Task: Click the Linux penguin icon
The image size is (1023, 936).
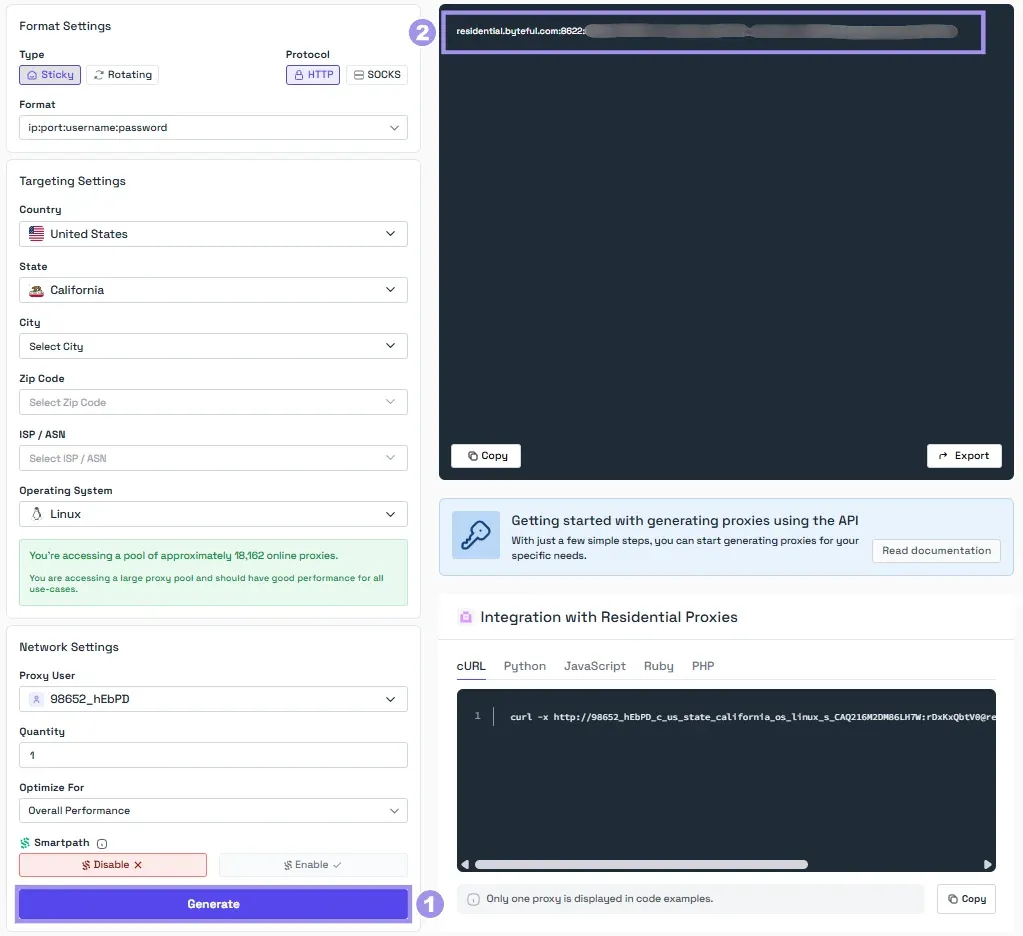Action: pyautogui.click(x=37, y=514)
